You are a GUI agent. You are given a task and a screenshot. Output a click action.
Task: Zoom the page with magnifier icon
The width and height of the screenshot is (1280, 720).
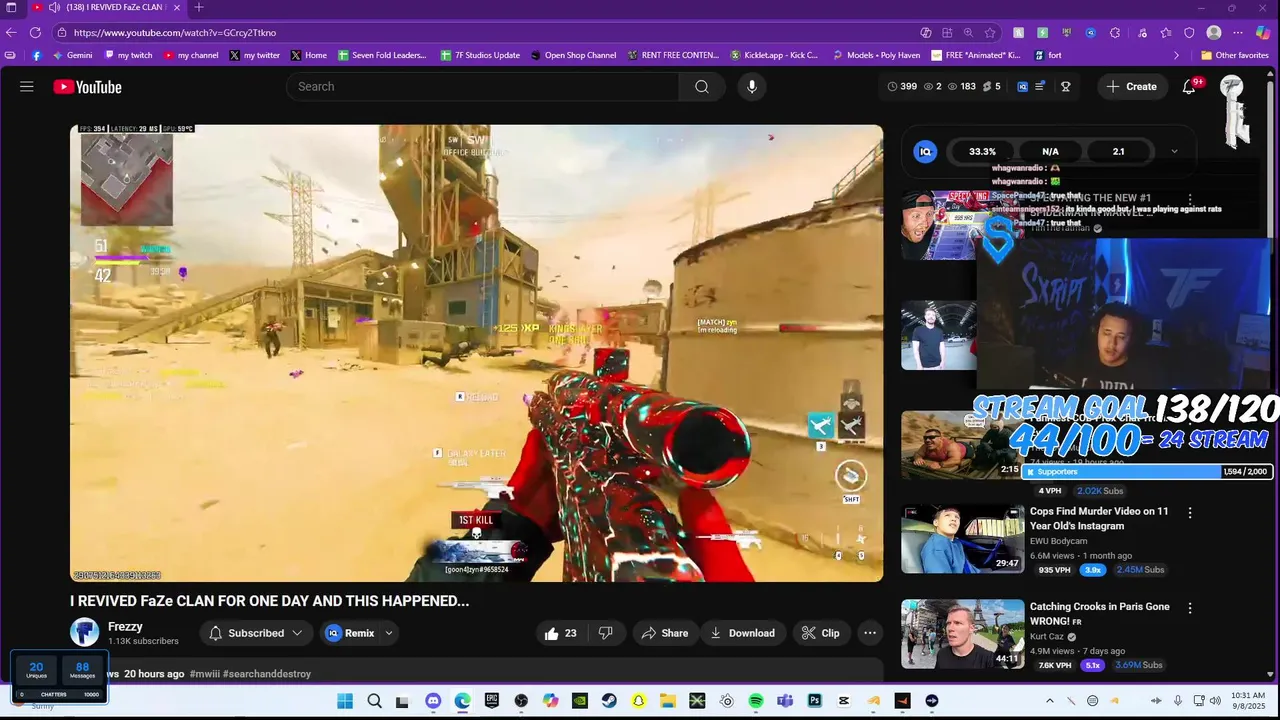(968, 33)
